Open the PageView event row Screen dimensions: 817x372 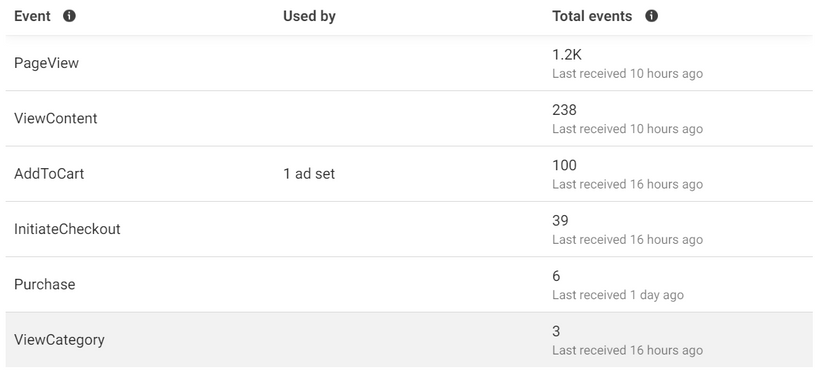[408, 63]
